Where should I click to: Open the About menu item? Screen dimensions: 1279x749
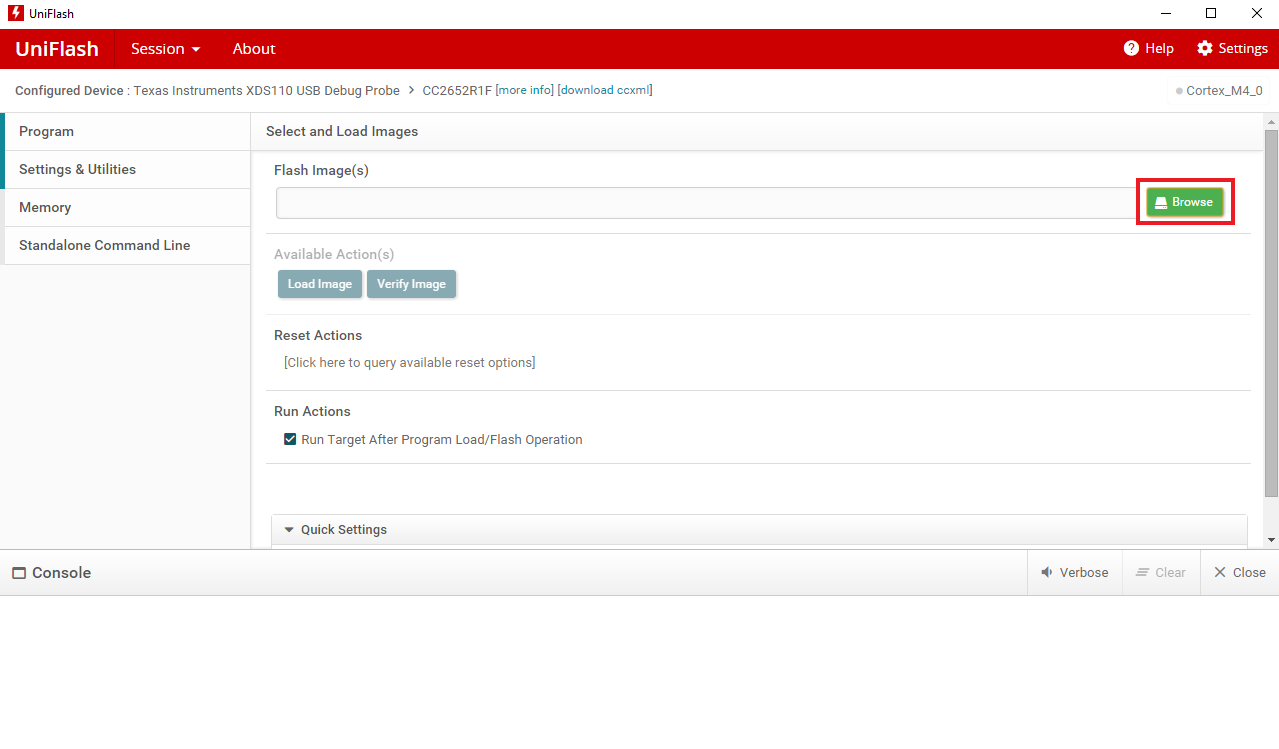tap(254, 49)
